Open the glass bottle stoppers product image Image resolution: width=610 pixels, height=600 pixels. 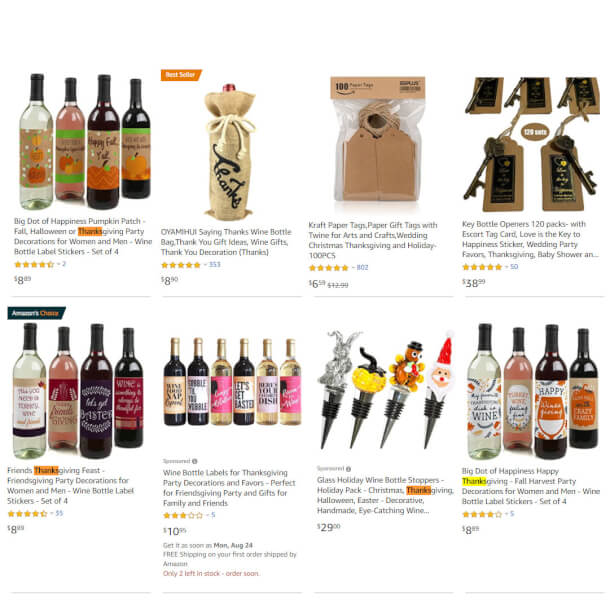[x=387, y=389]
